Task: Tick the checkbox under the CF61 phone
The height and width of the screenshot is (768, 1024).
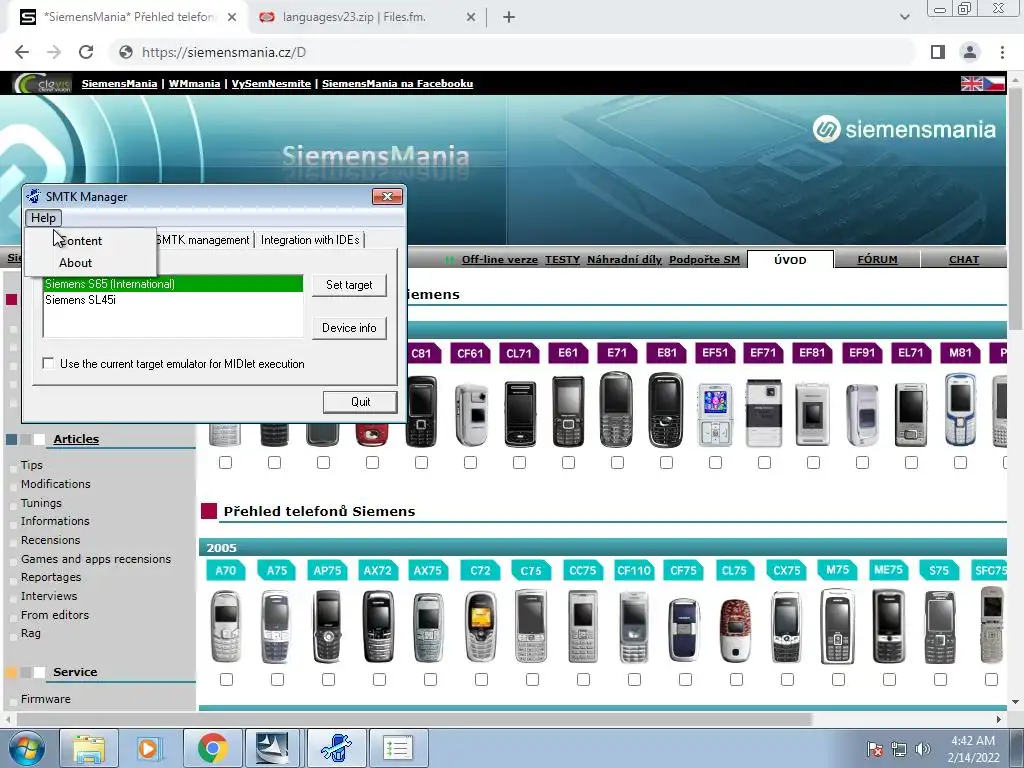Action: click(470, 462)
